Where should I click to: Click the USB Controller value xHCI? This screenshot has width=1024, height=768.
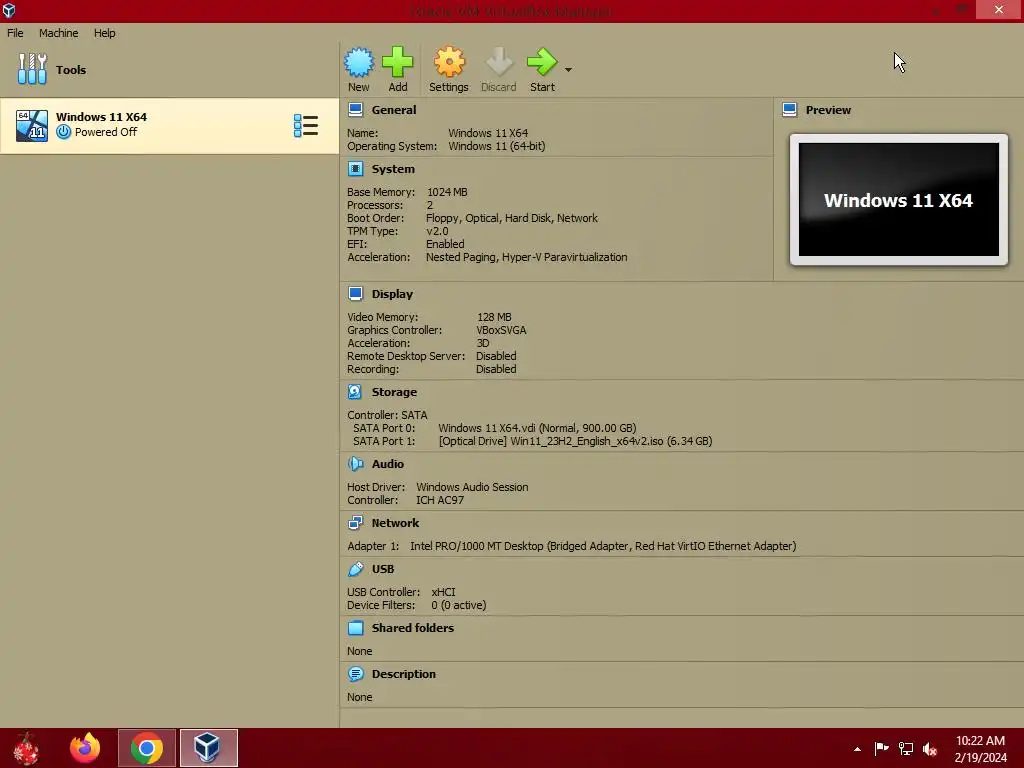[x=443, y=592]
